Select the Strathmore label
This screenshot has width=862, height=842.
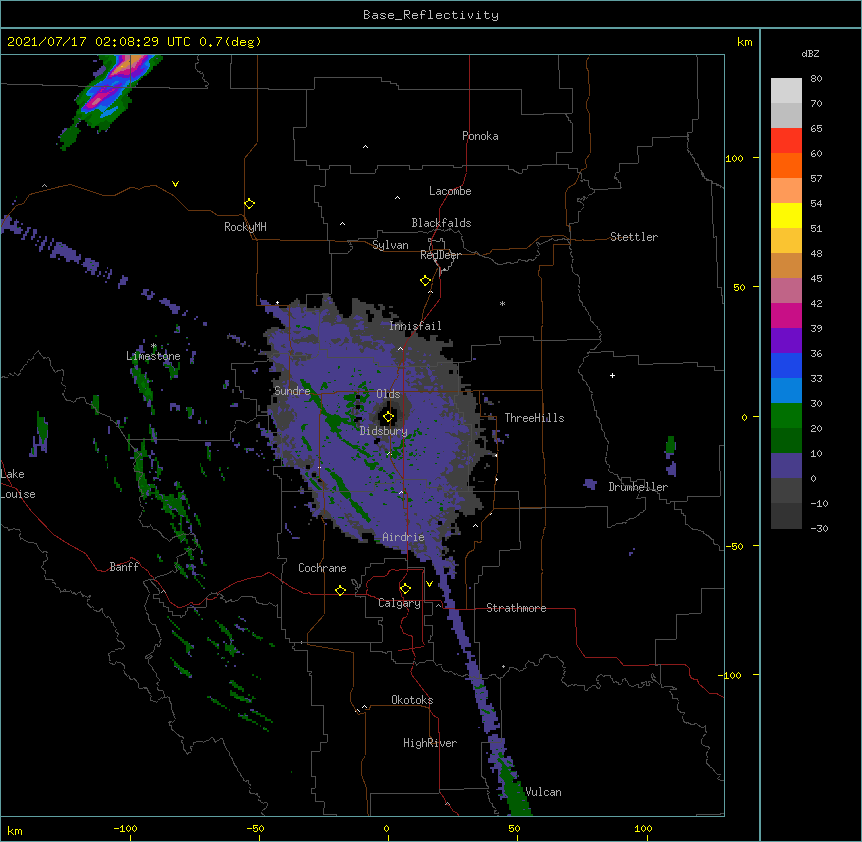(x=516, y=608)
